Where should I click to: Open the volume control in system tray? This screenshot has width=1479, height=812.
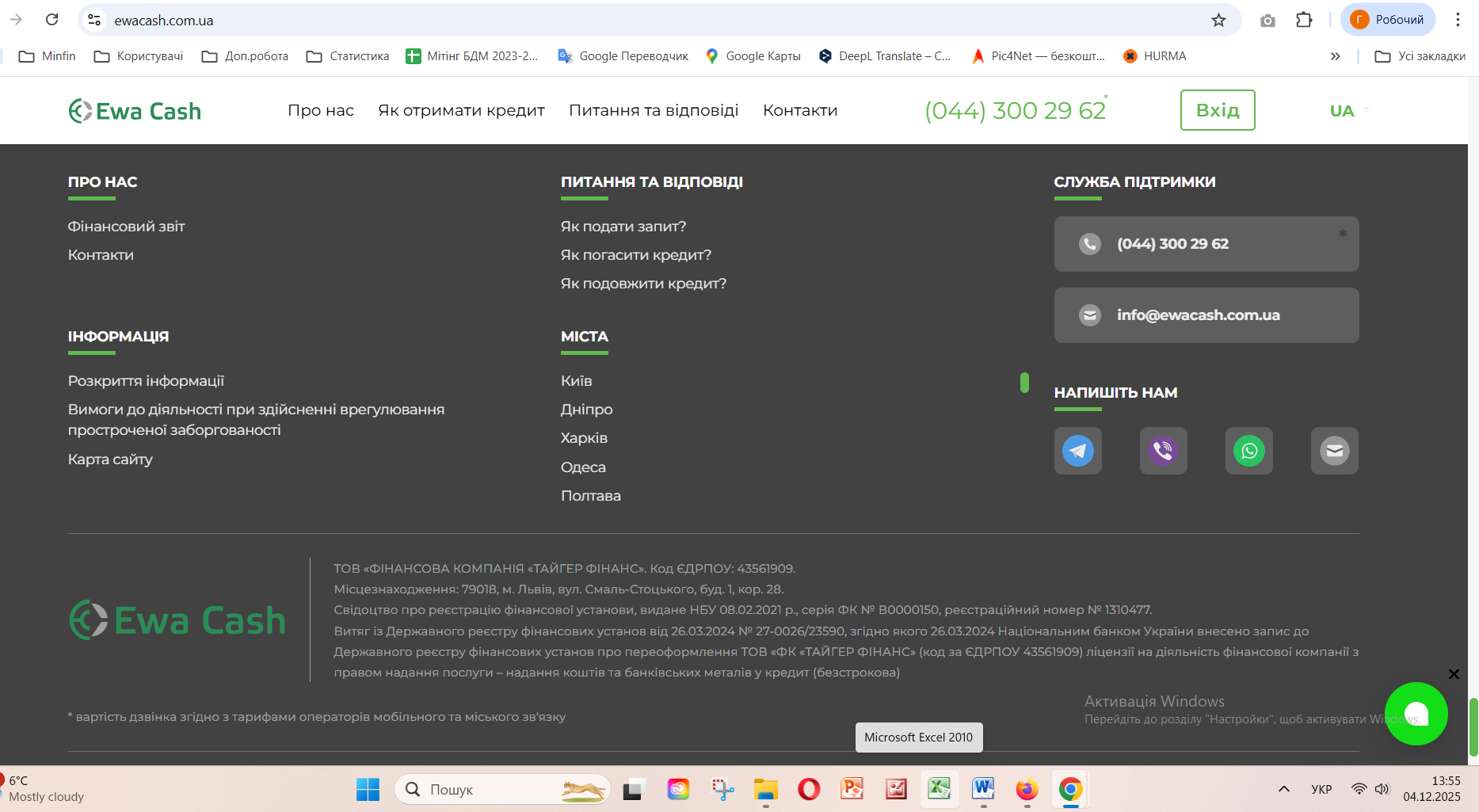(x=1382, y=789)
